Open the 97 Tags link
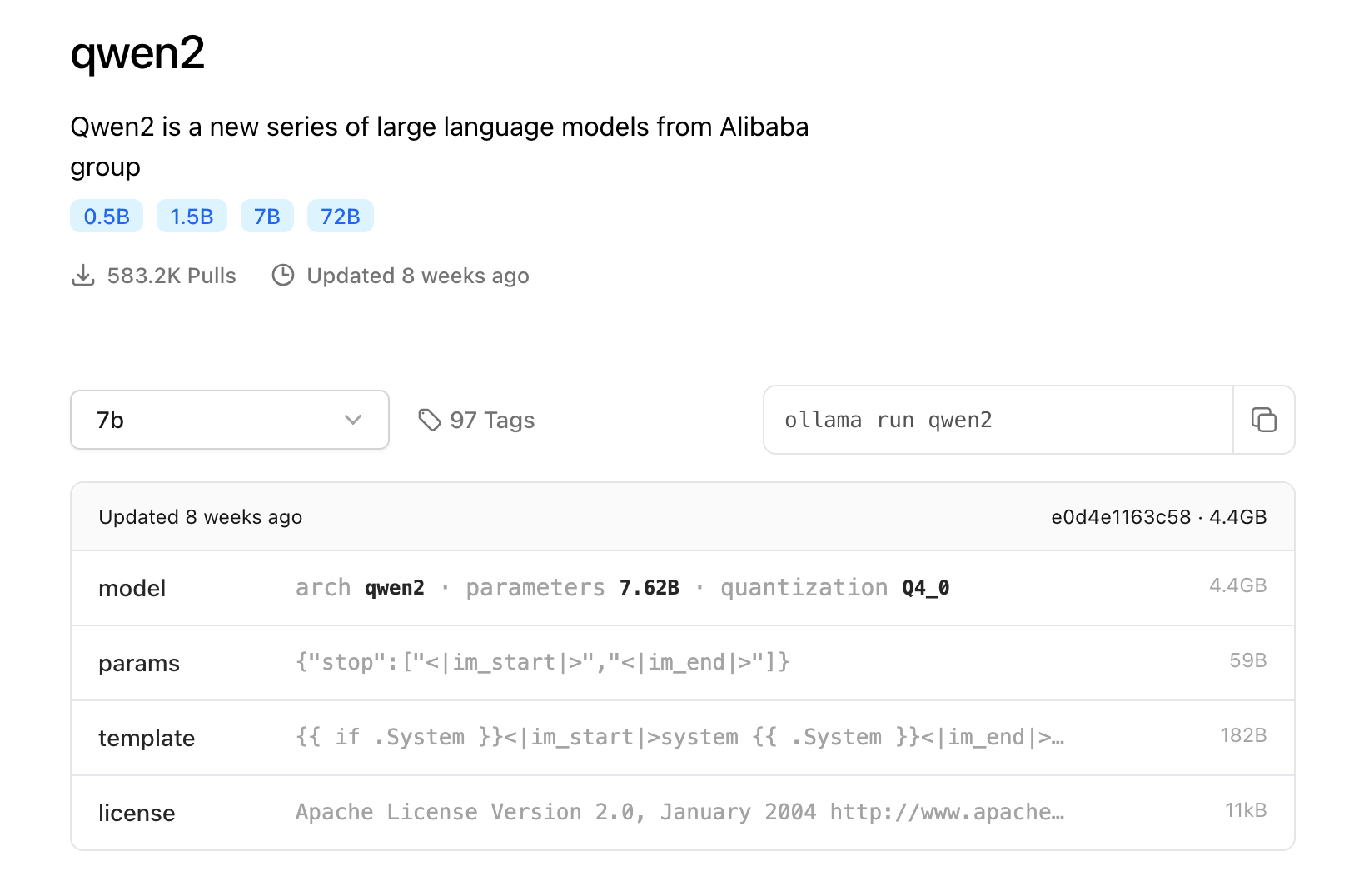Image resolution: width=1354 pixels, height=896 pixels. pos(491,421)
